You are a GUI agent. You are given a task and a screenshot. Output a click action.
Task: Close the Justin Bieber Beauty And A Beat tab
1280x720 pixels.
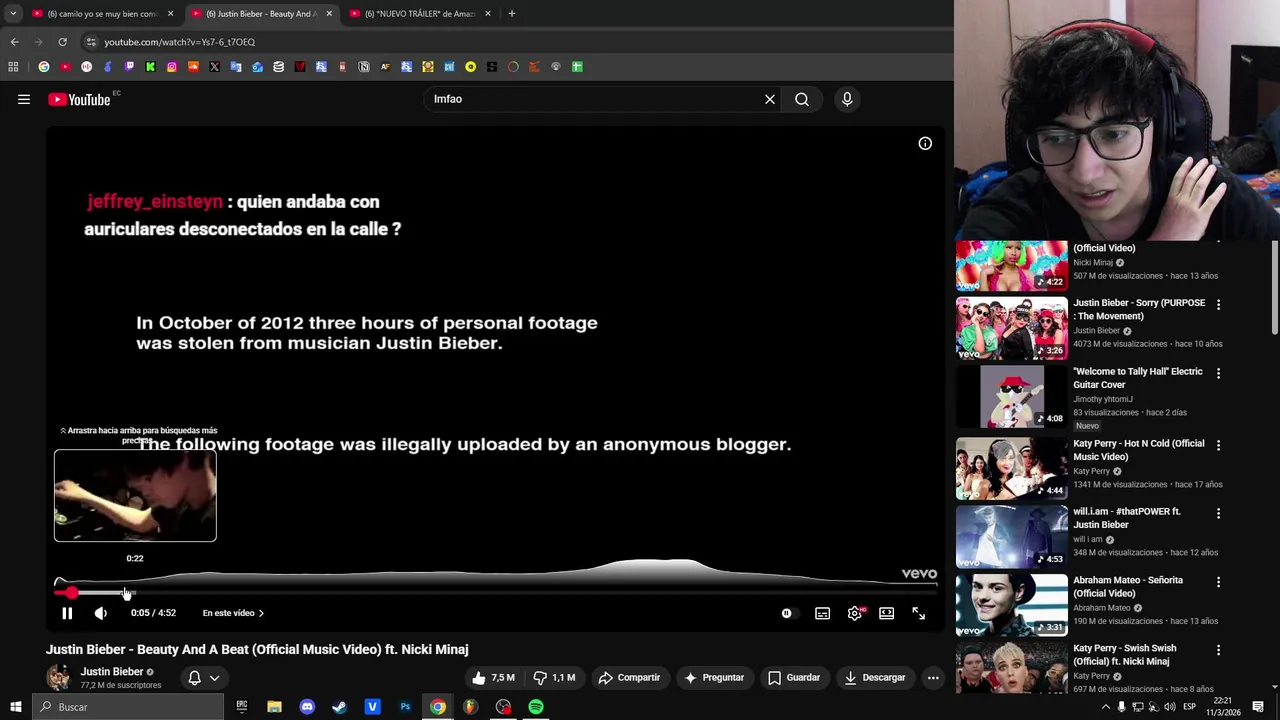[x=329, y=14]
